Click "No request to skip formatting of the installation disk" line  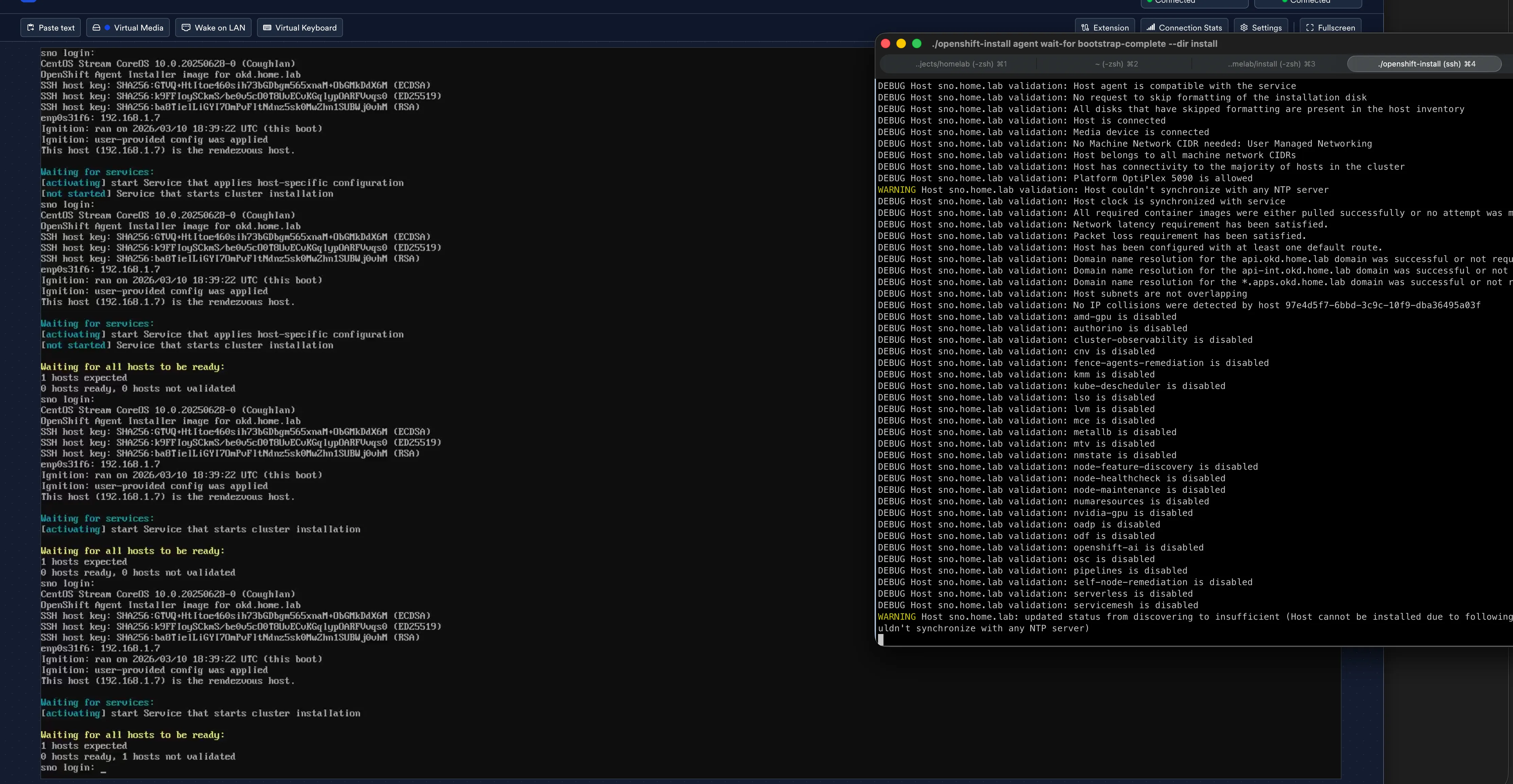[1123, 97]
